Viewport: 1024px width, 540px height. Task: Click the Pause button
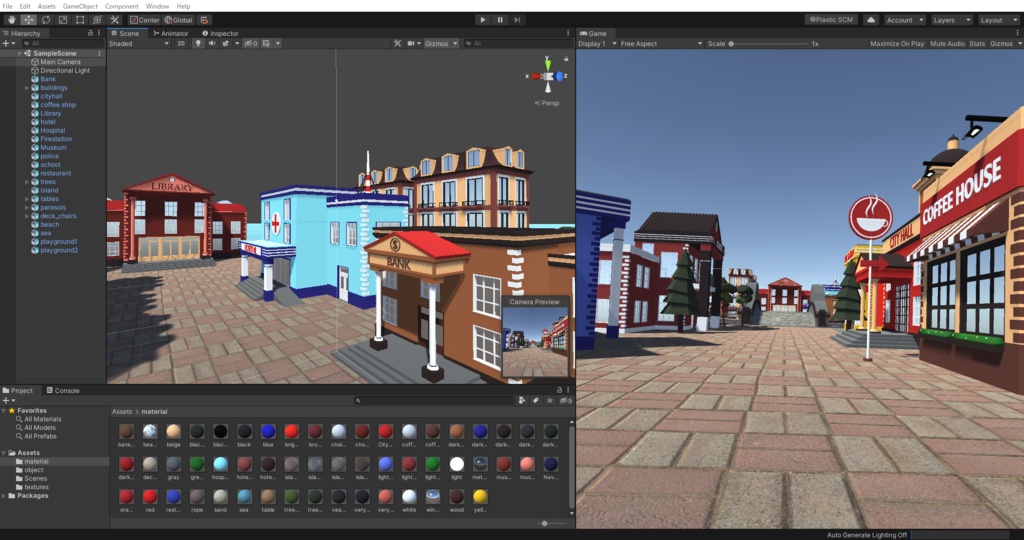tap(500, 20)
